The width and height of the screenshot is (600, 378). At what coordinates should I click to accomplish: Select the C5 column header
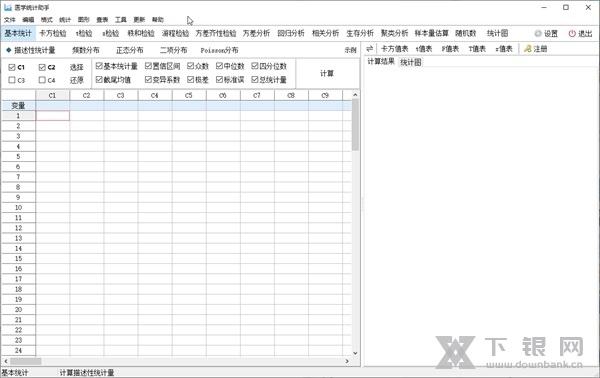pyautogui.click(x=189, y=95)
